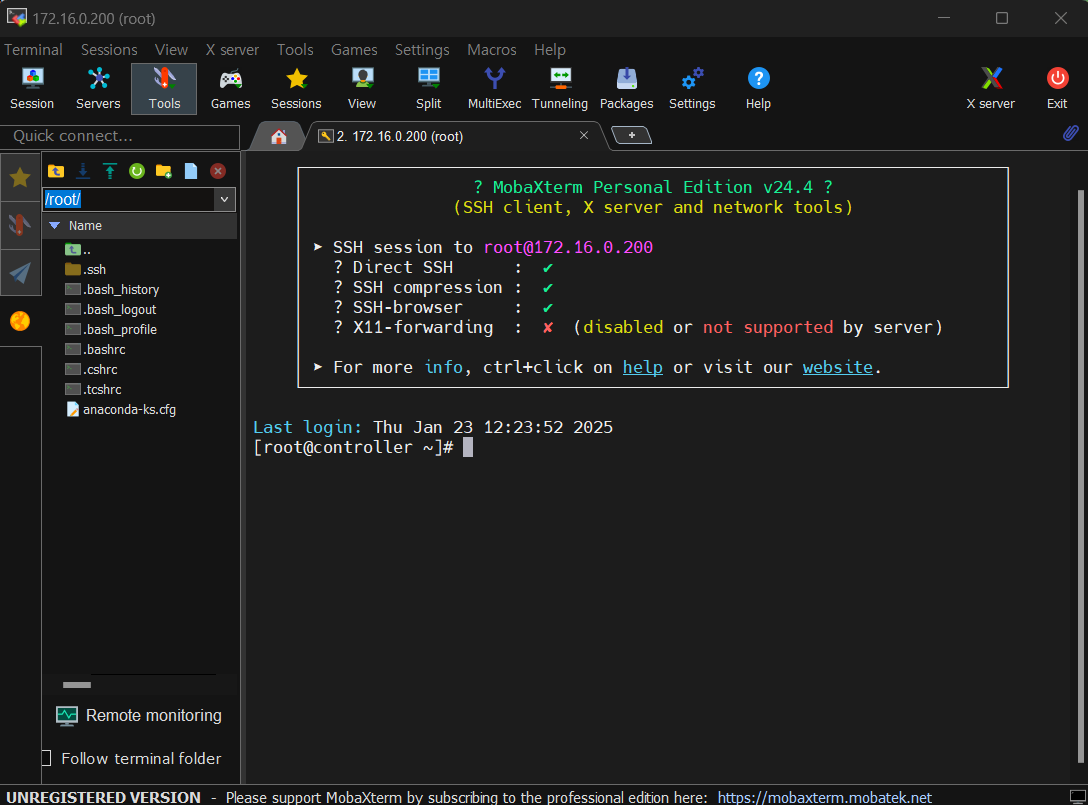Close the 172.16.0.200 session tab
Screen dimensions: 1088x805
tap(584, 135)
